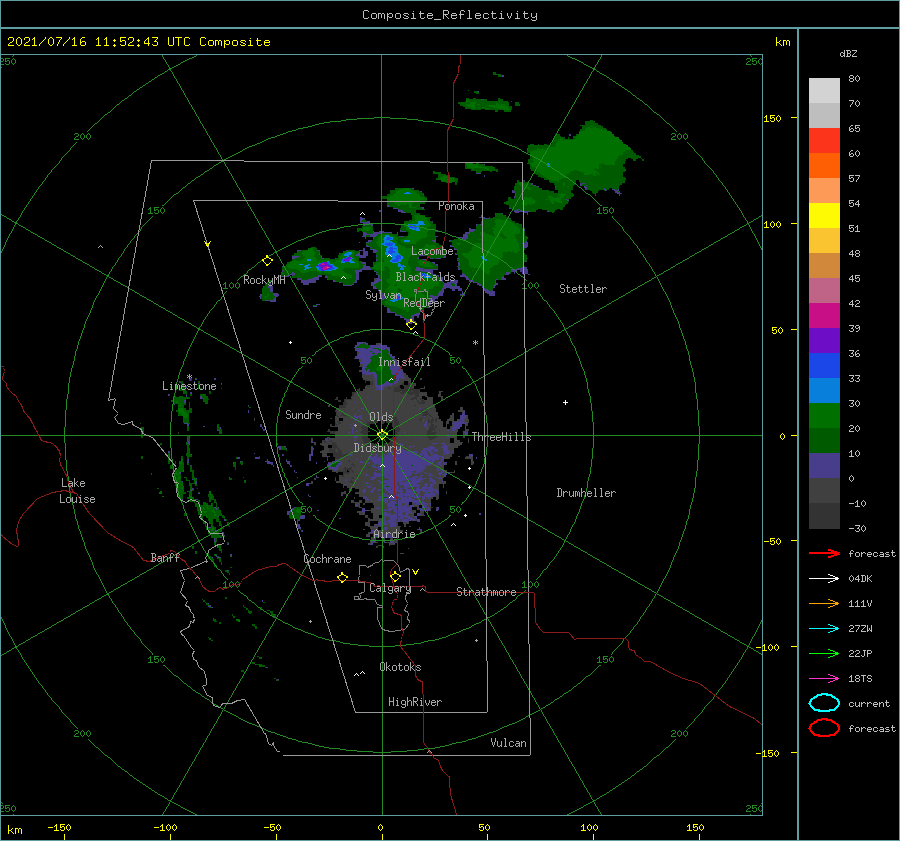Click the Blackfalds map label
Screen dimensions: 900x841
click(x=425, y=277)
